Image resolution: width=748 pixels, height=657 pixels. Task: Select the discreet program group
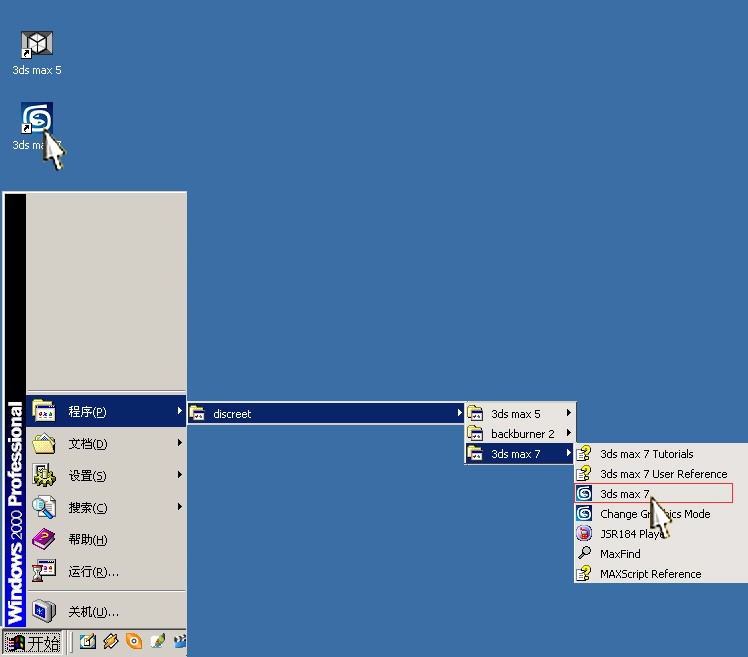pyautogui.click(x=326, y=413)
